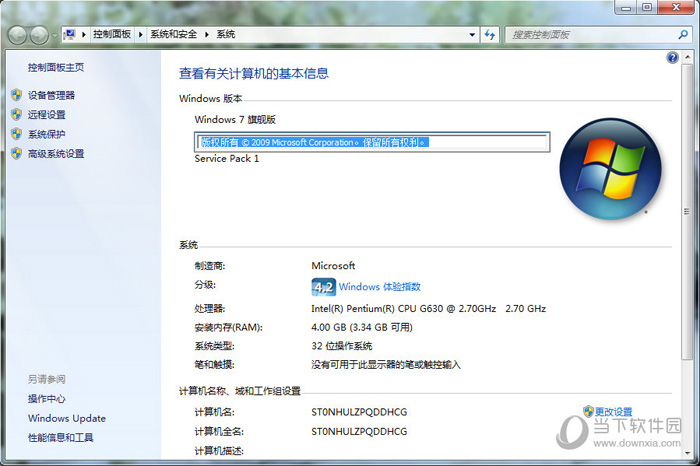Click the shield icon next to 设备管理器
Viewport: 700px width, 466px height.
(17, 95)
